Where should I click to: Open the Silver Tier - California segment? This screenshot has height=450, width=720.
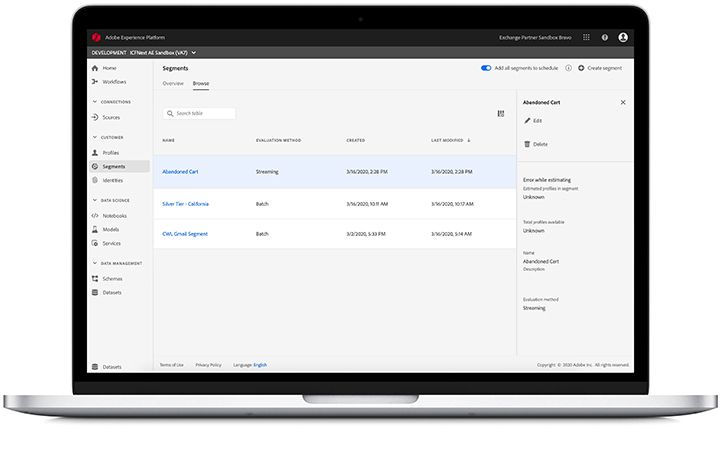click(185, 203)
